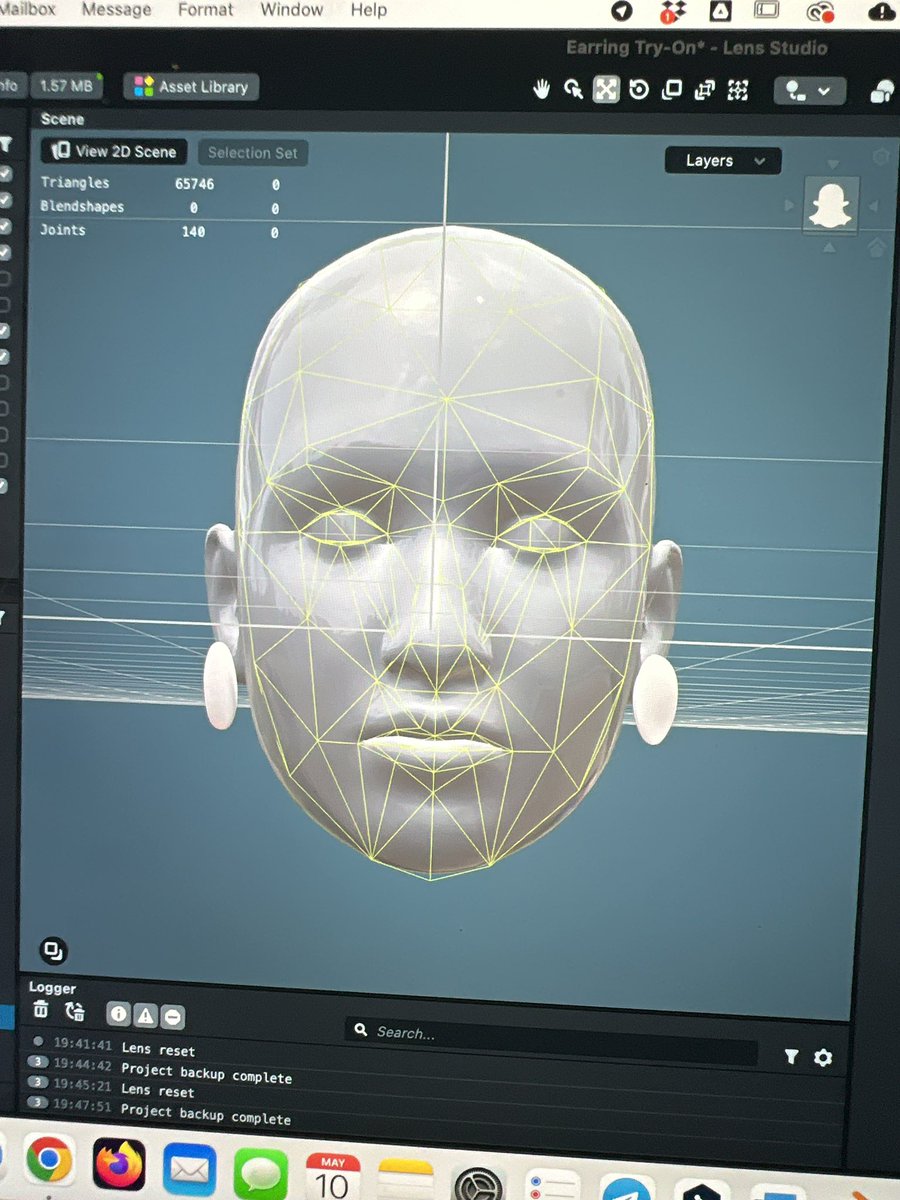Open the Asset Library
This screenshot has width=900, height=1200.
tap(192, 87)
